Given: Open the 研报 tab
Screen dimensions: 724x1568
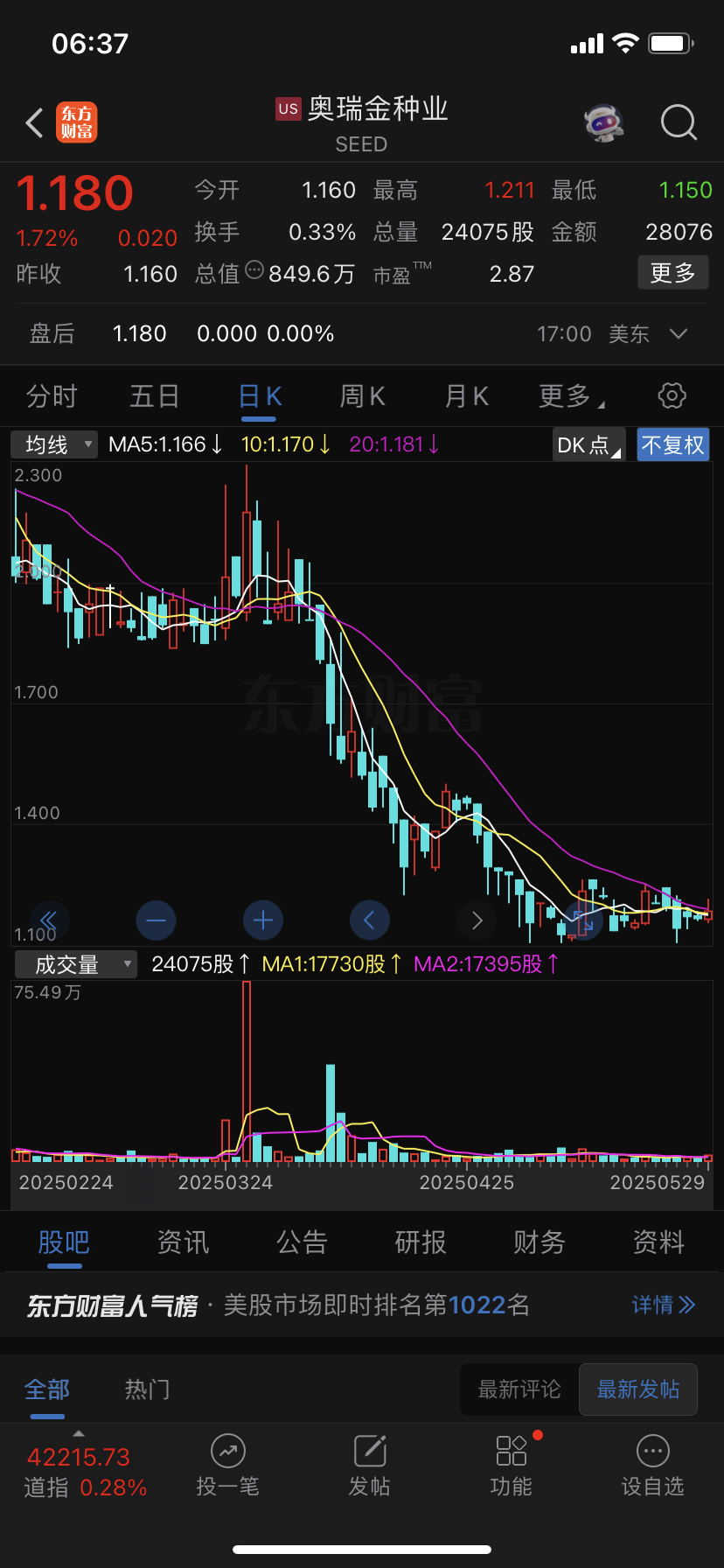Looking at the screenshot, I should pos(421,1242).
